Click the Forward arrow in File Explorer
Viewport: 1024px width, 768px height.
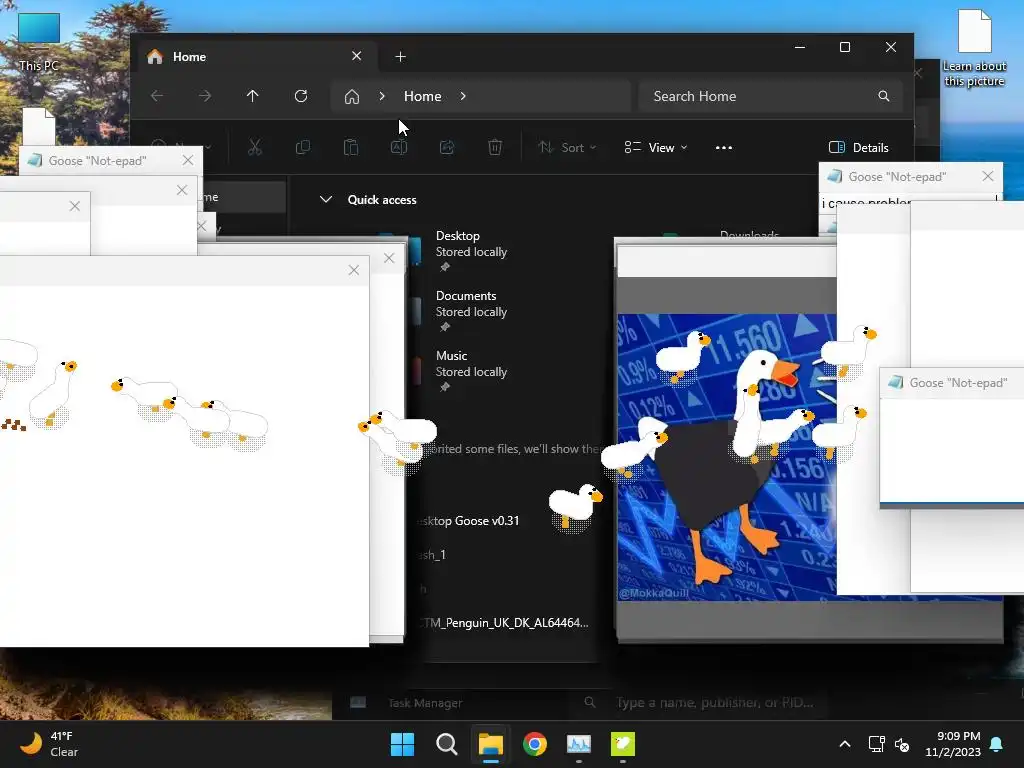click(x=205, y=96)
